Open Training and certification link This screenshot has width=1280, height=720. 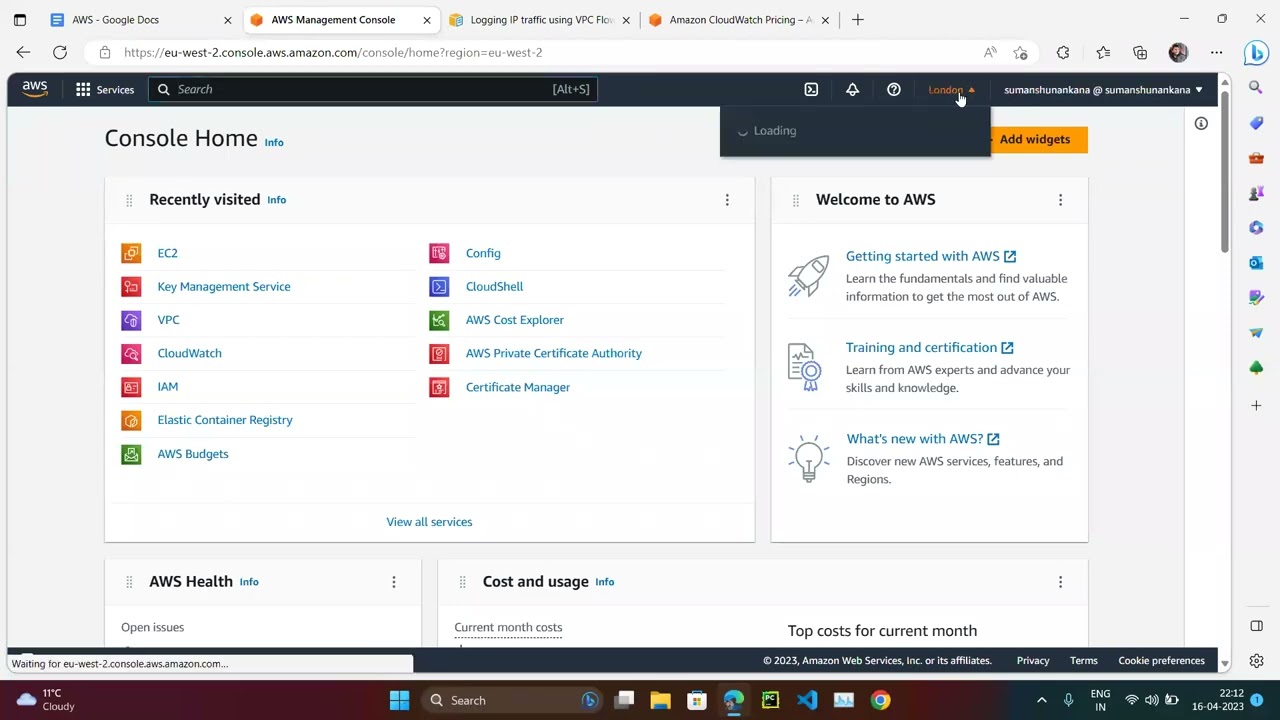(x=930, y=347)
